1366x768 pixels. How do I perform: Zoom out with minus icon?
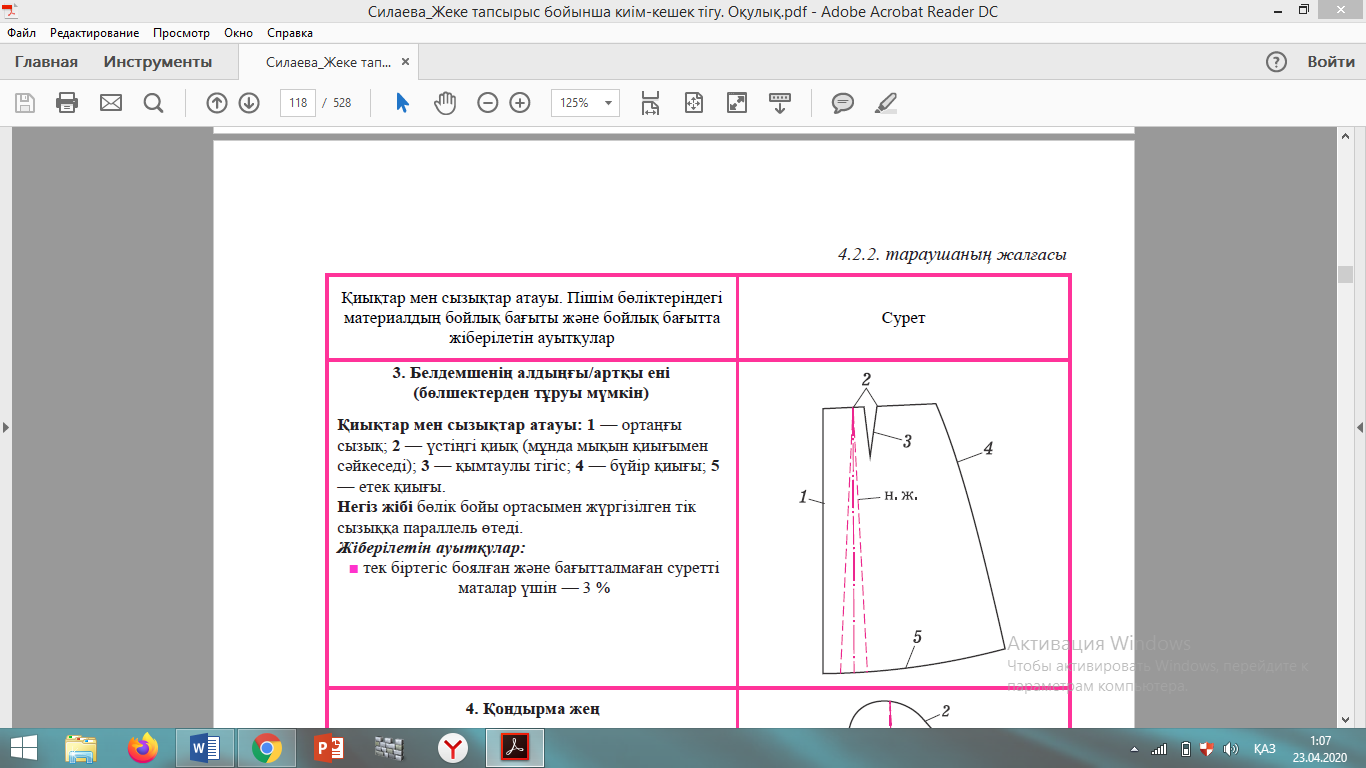[x=488, y=103]
